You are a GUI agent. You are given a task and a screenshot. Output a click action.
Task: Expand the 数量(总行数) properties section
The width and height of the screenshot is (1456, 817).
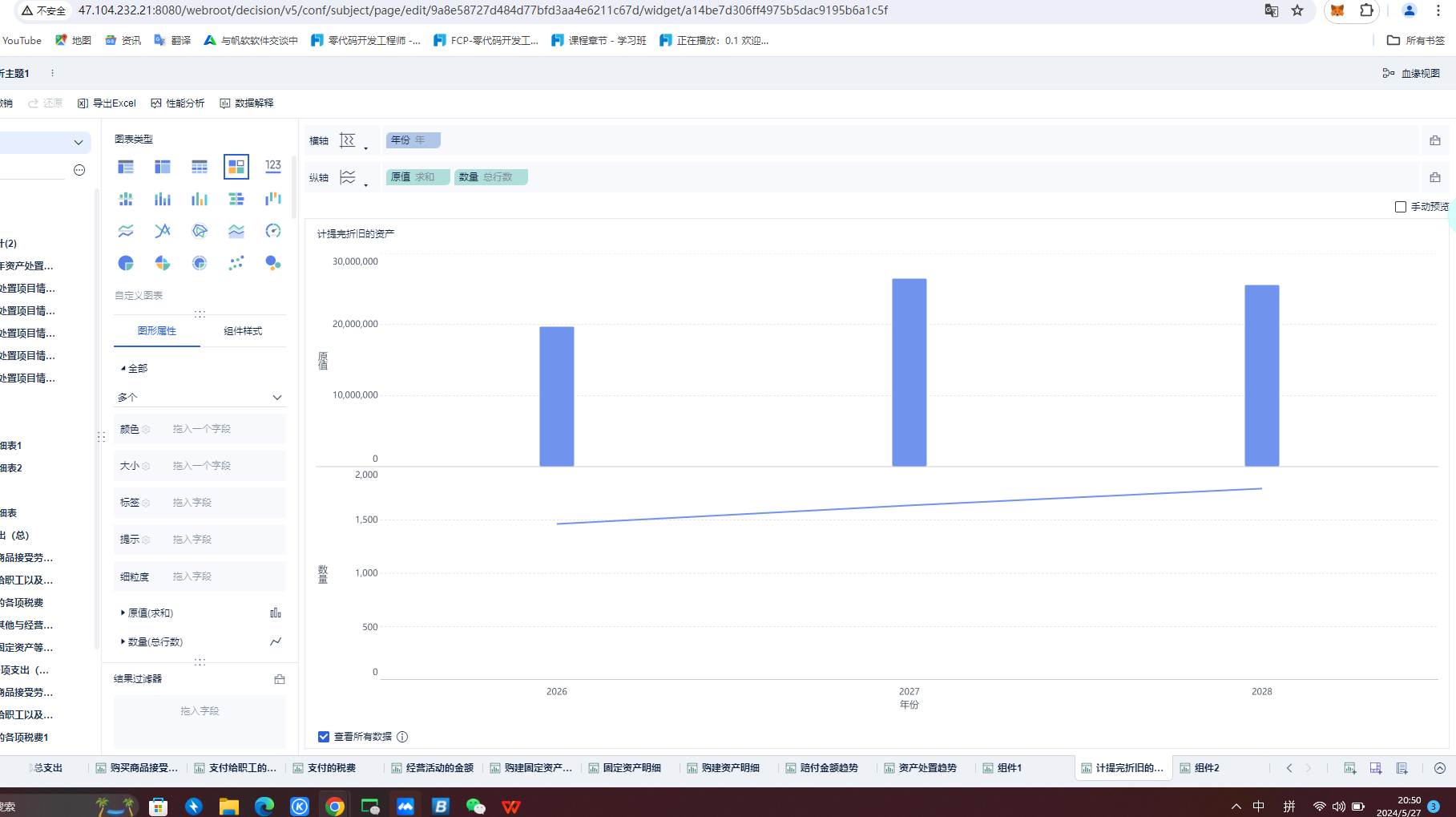(x=123, y=641)
